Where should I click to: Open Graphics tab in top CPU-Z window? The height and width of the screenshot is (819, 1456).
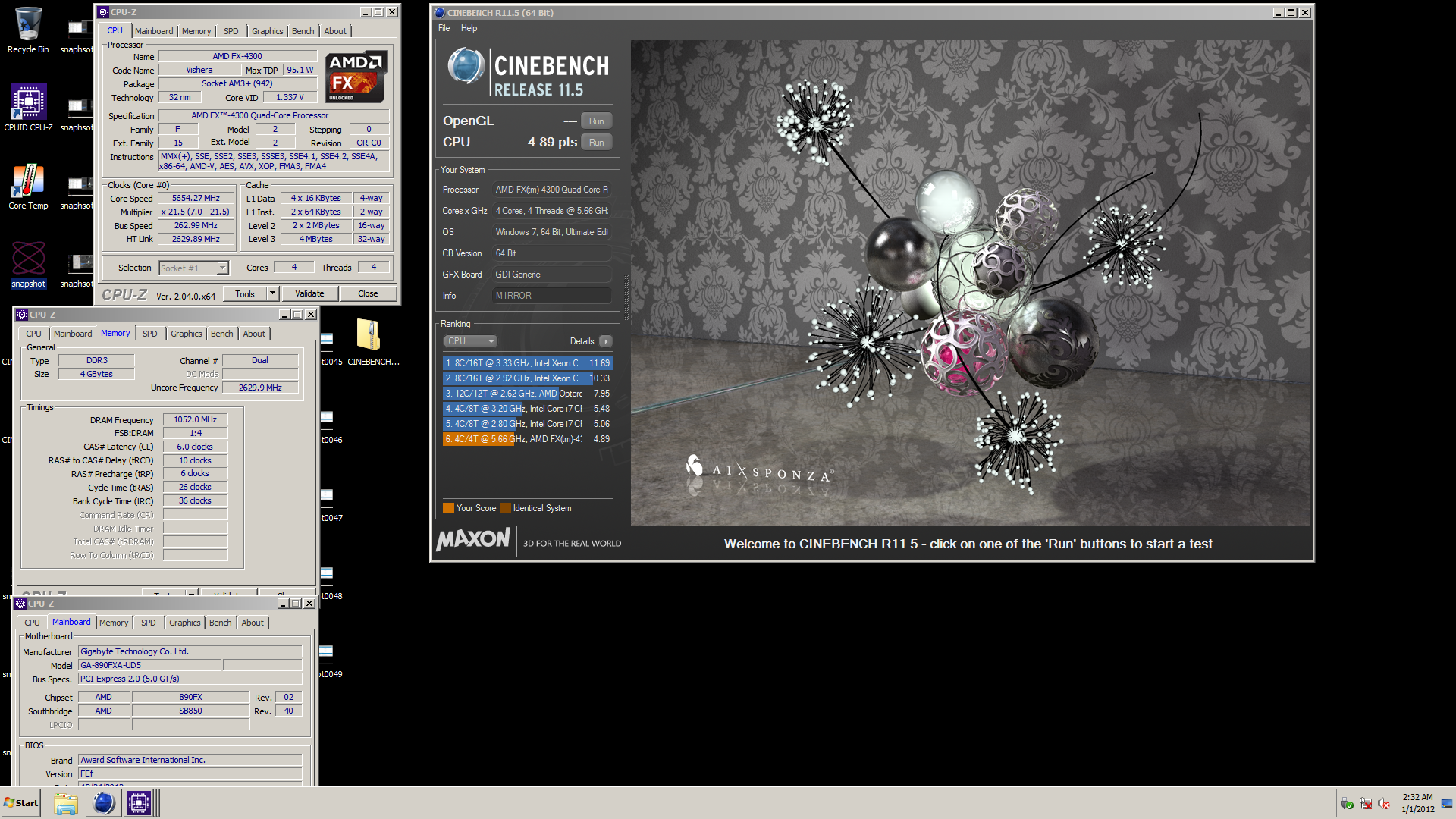point(267,31)
